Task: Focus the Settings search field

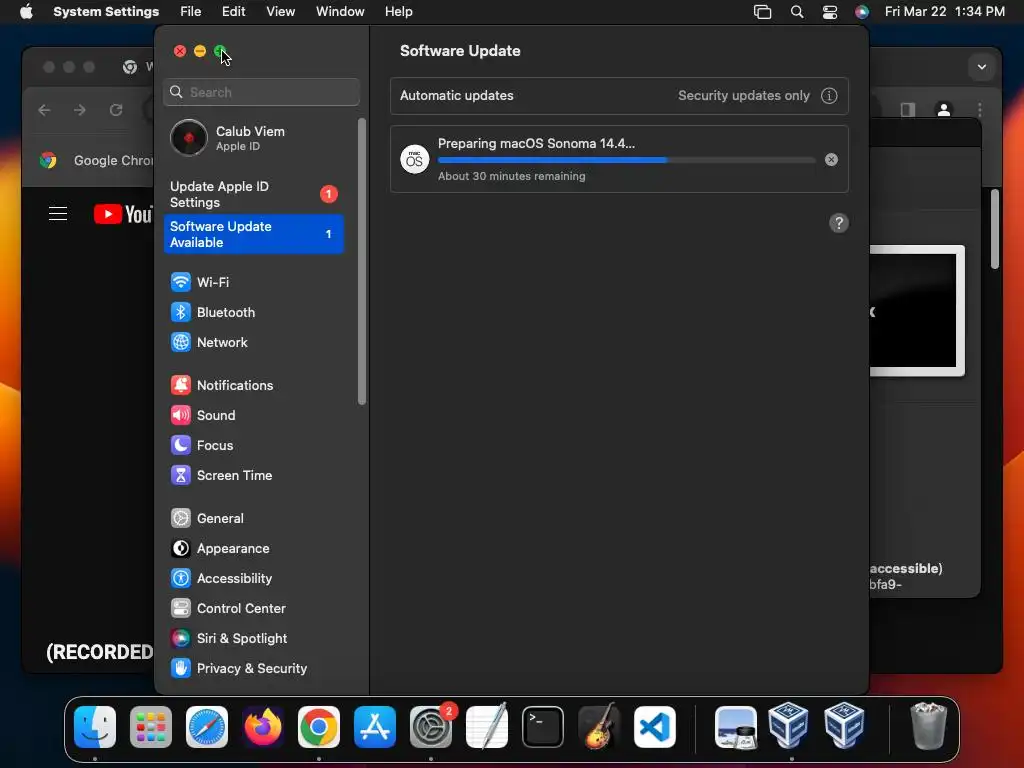Action: (x=261, y=92)
